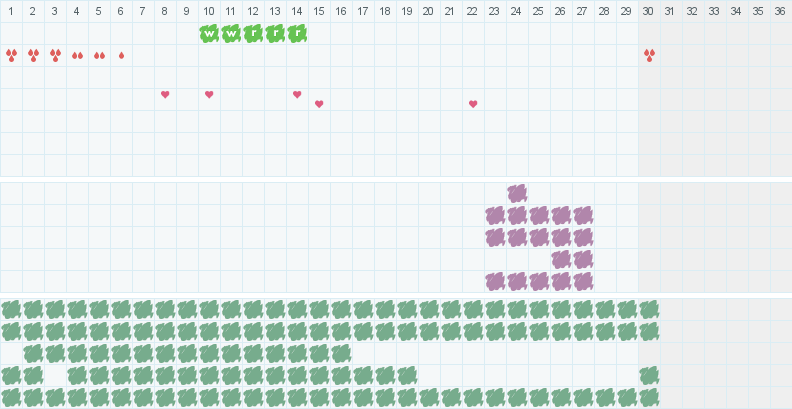Viewport: 792px width, 409px height.
Task: Select the day 30 green mark in the fourth green row
Action: coord(649,375)
